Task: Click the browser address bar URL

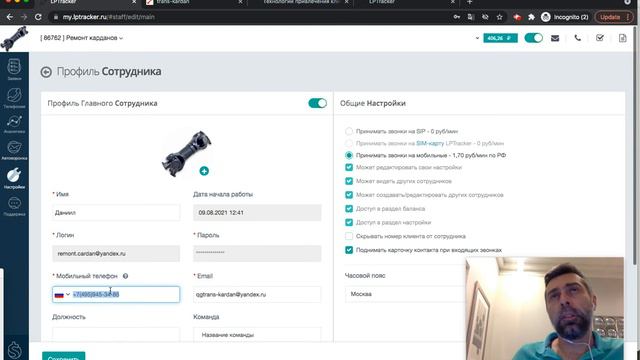Action: tap(109, 17)
